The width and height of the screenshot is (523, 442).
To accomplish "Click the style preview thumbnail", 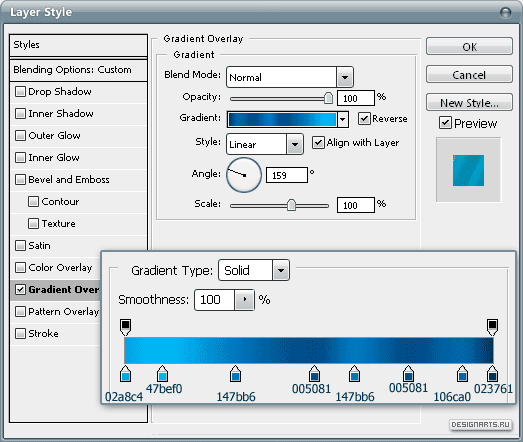I will click(x=468, y=170).
